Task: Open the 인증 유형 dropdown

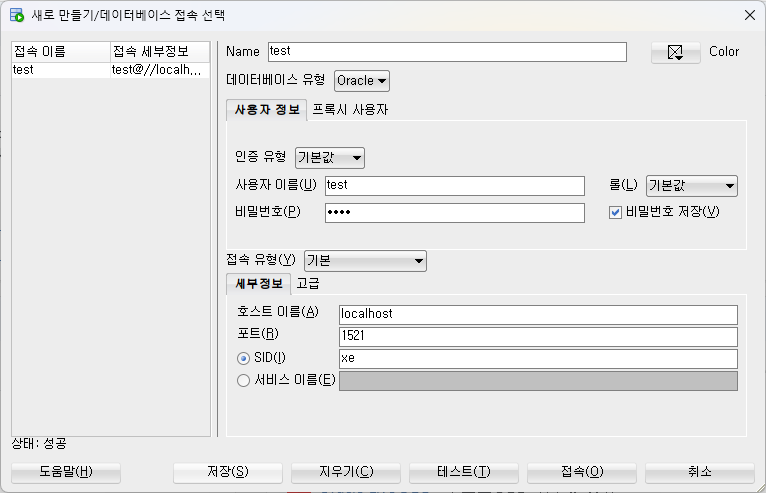Action: (330, 158)
